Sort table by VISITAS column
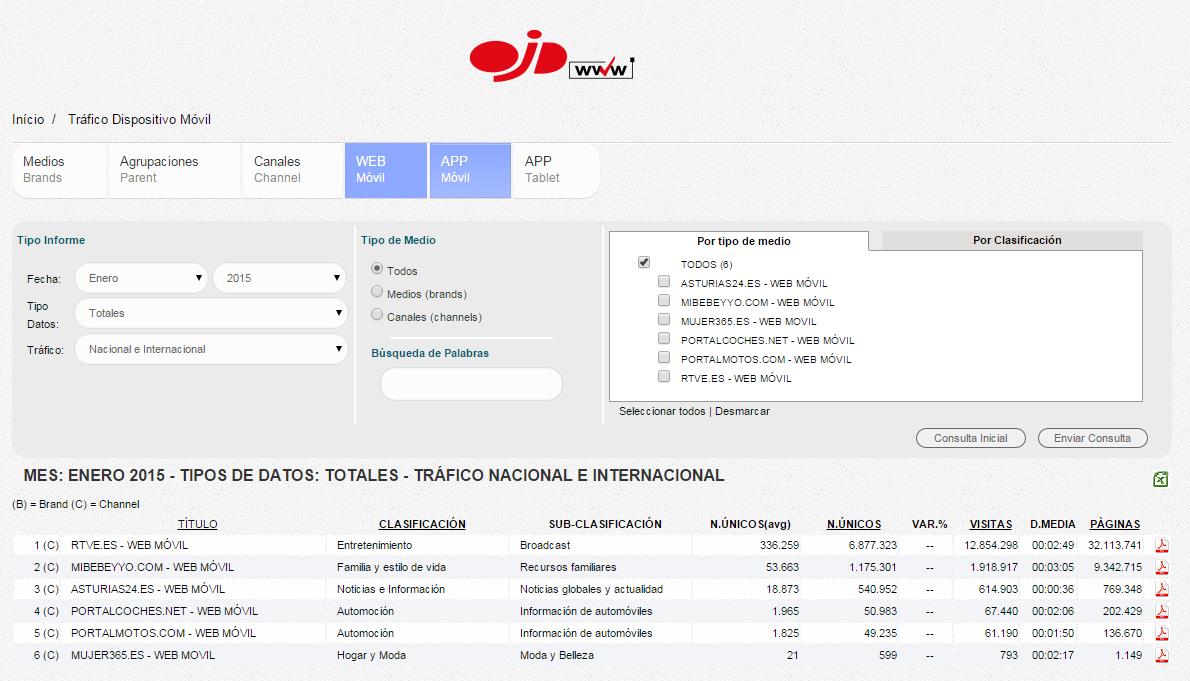 click(990, 524)
